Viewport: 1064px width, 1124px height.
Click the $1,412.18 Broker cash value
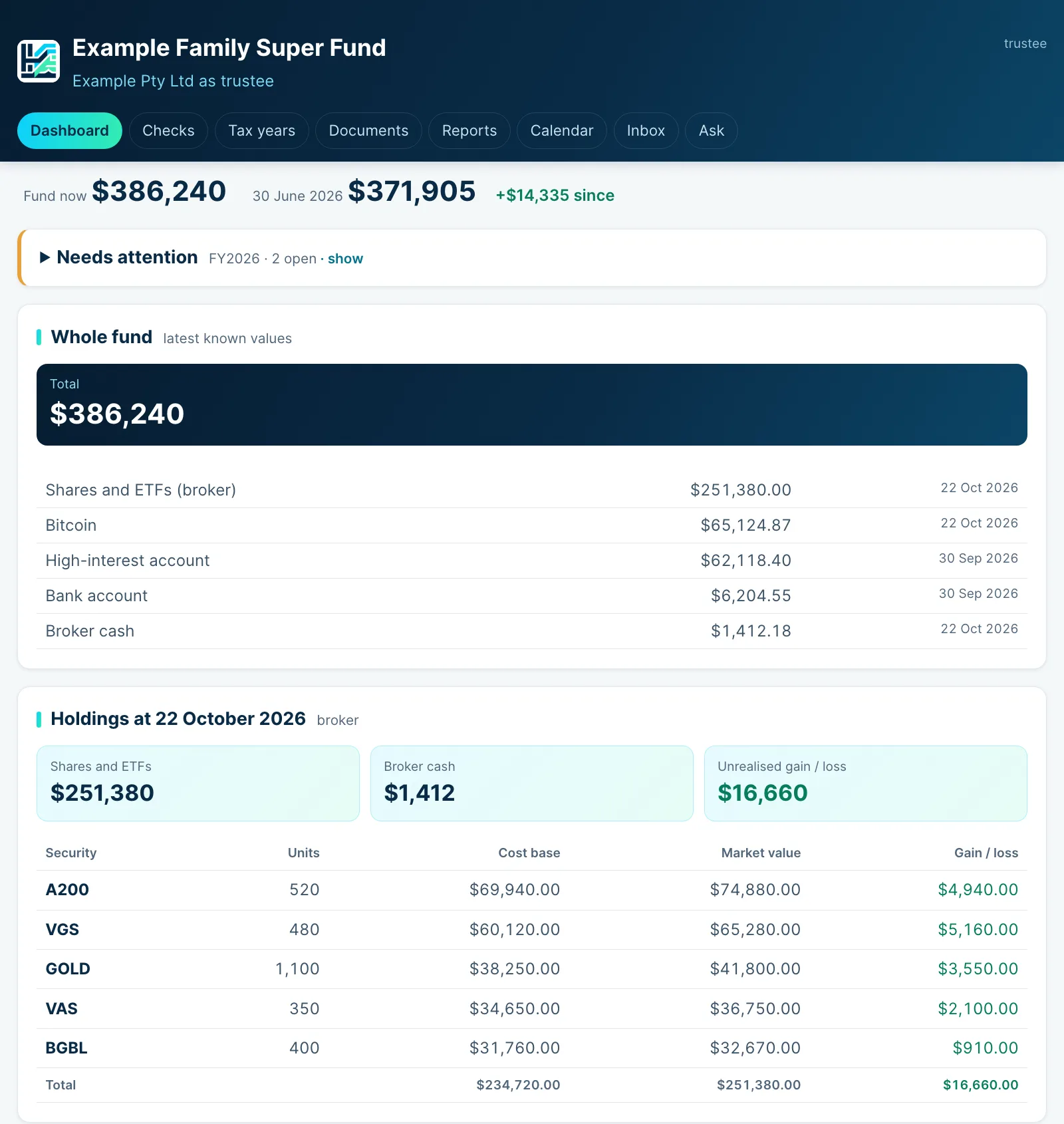751,631
